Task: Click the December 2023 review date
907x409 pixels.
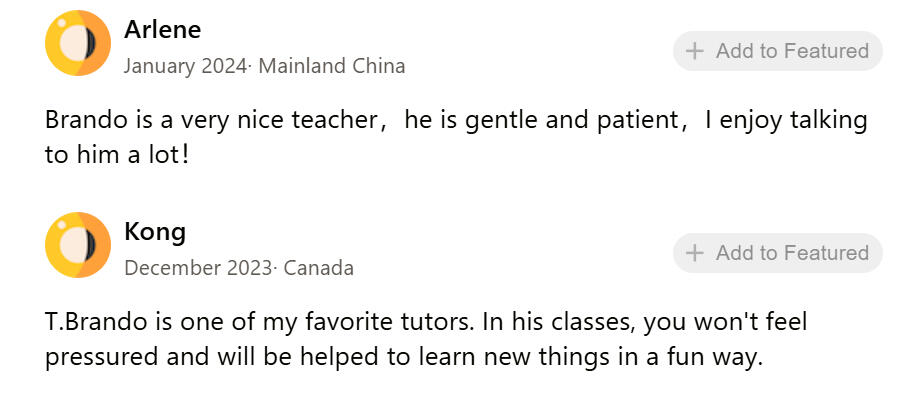Action: point(199,269)
